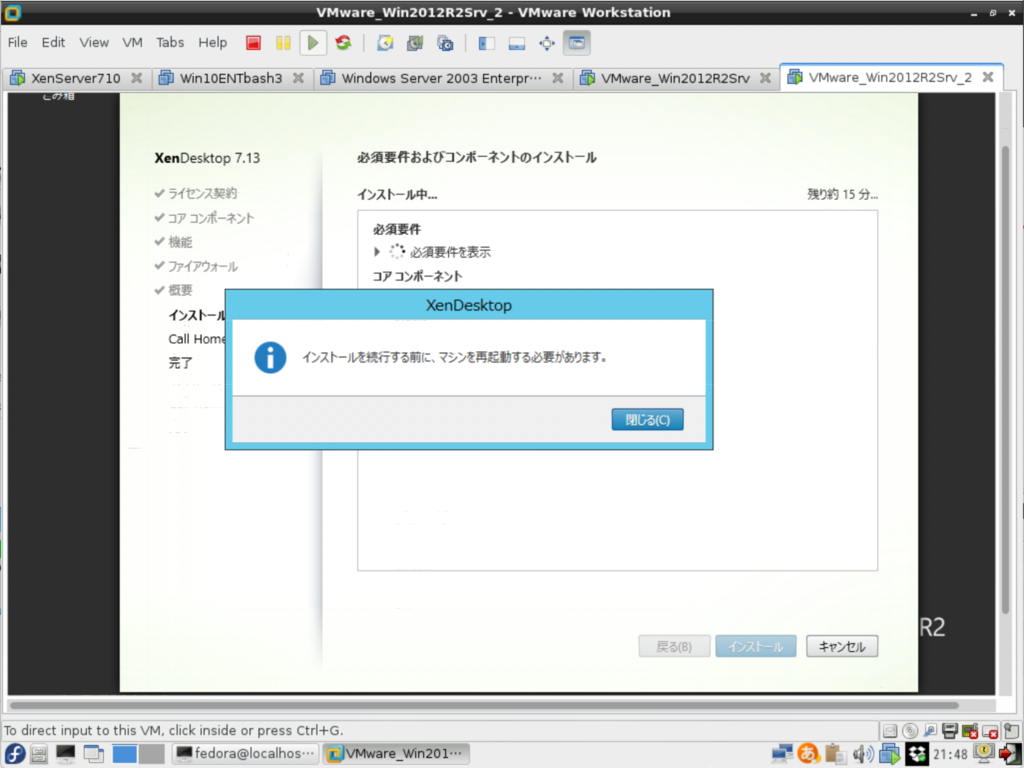Viewport: 1024px width, 768px height.
Task: Click the VMware tray icon
Action: (x=889, y=754)
